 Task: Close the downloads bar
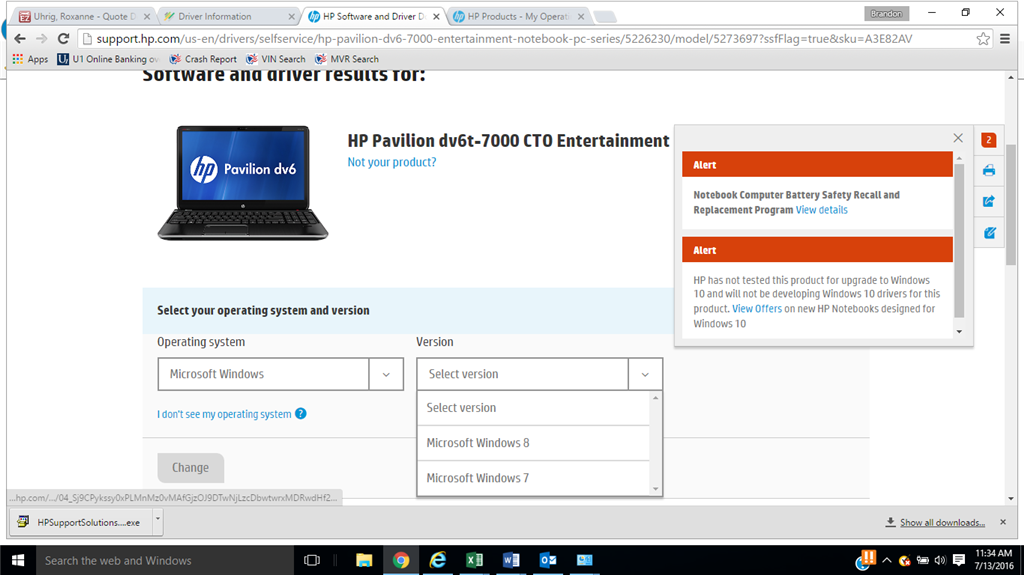click(1003, 522)
